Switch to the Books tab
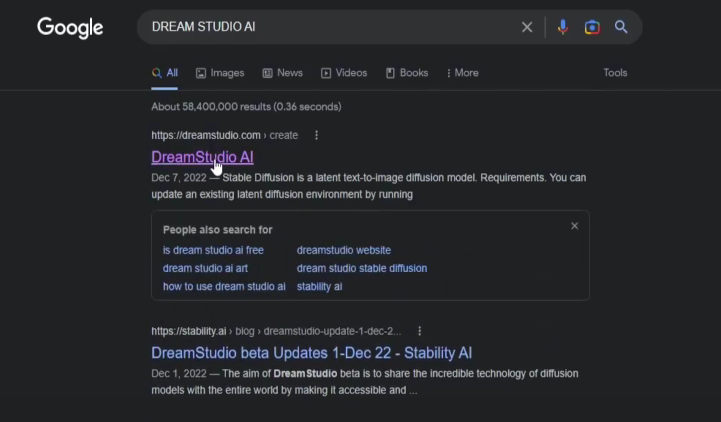 coord(407,73)
